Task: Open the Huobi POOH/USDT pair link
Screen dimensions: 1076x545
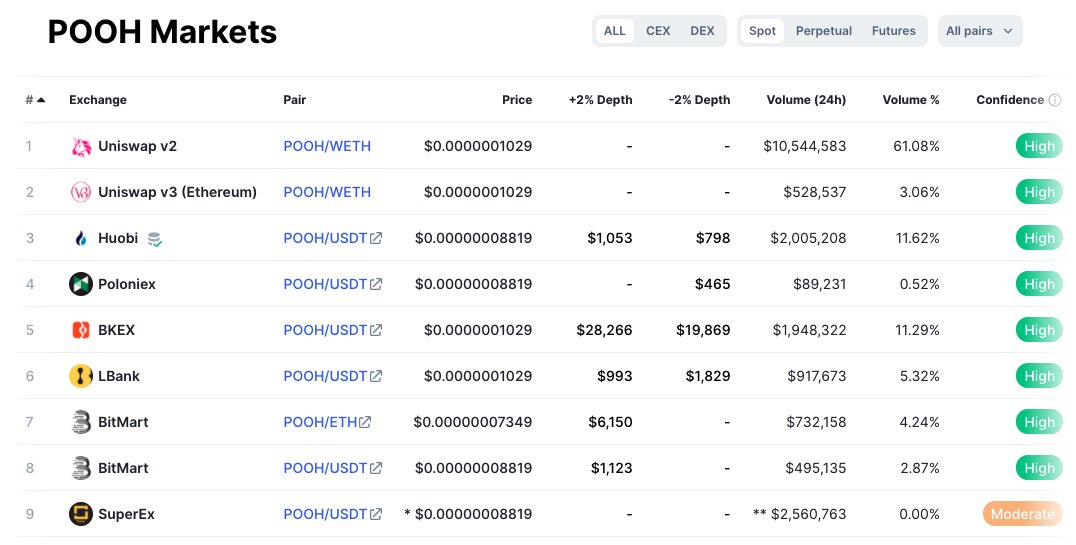Action: tap(325, 238)
